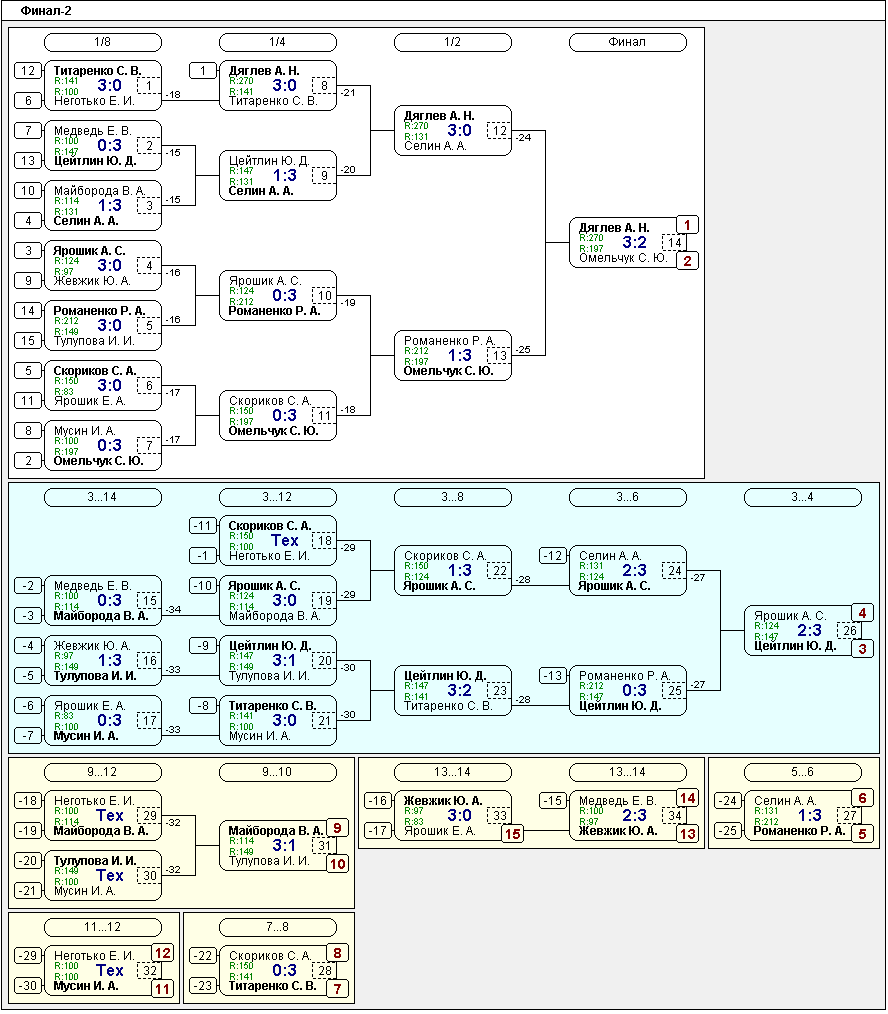888x1014 pixels.
Task: Click the Финал round header
Action: pos(628,42)
